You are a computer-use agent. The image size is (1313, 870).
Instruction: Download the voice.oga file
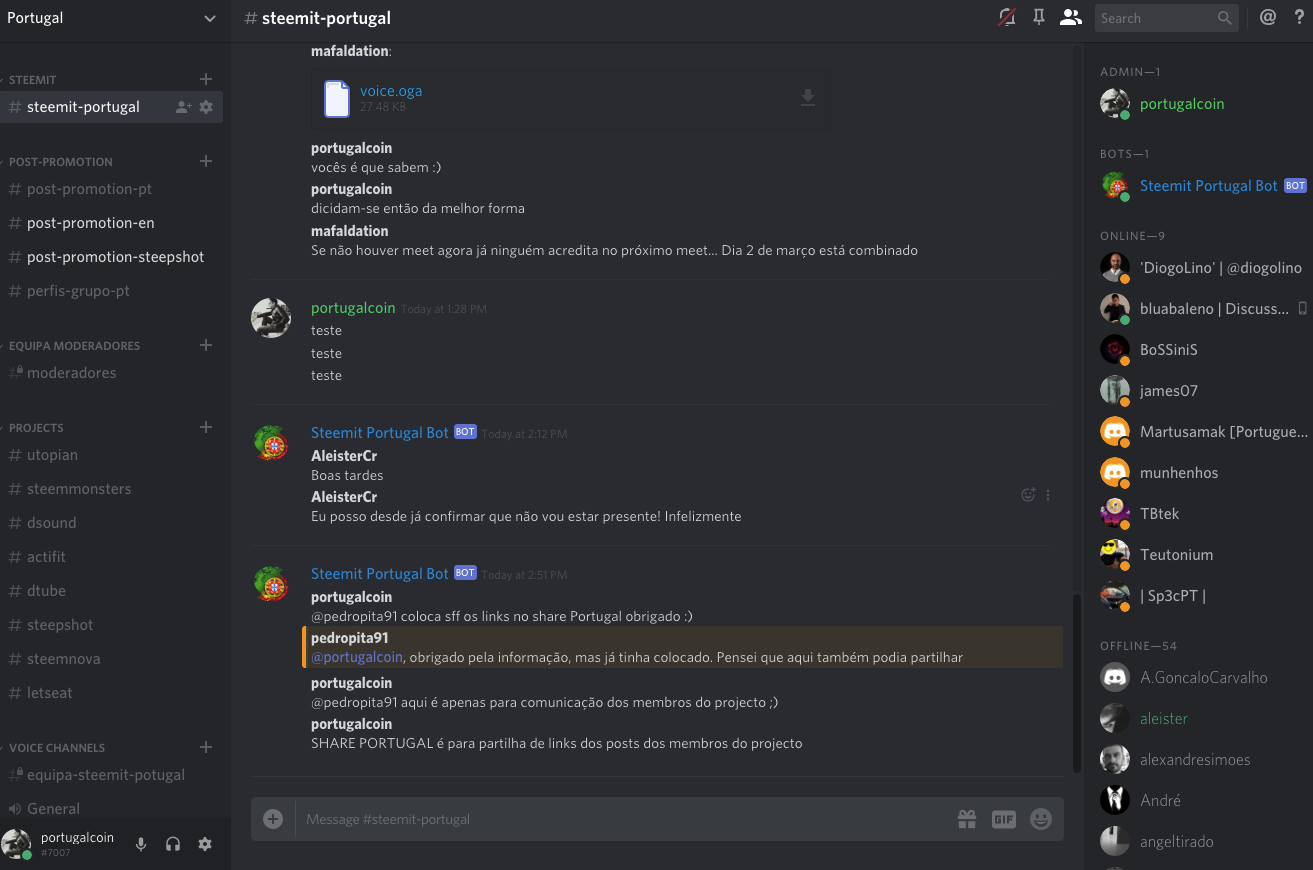coord(808,97)
